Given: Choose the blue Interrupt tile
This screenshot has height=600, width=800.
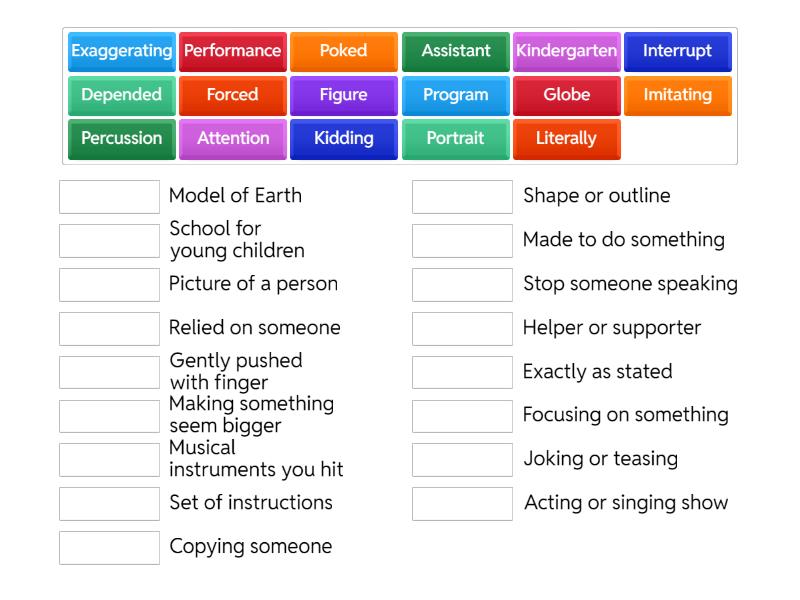Looking at the screenshot, I should [678, 51].
